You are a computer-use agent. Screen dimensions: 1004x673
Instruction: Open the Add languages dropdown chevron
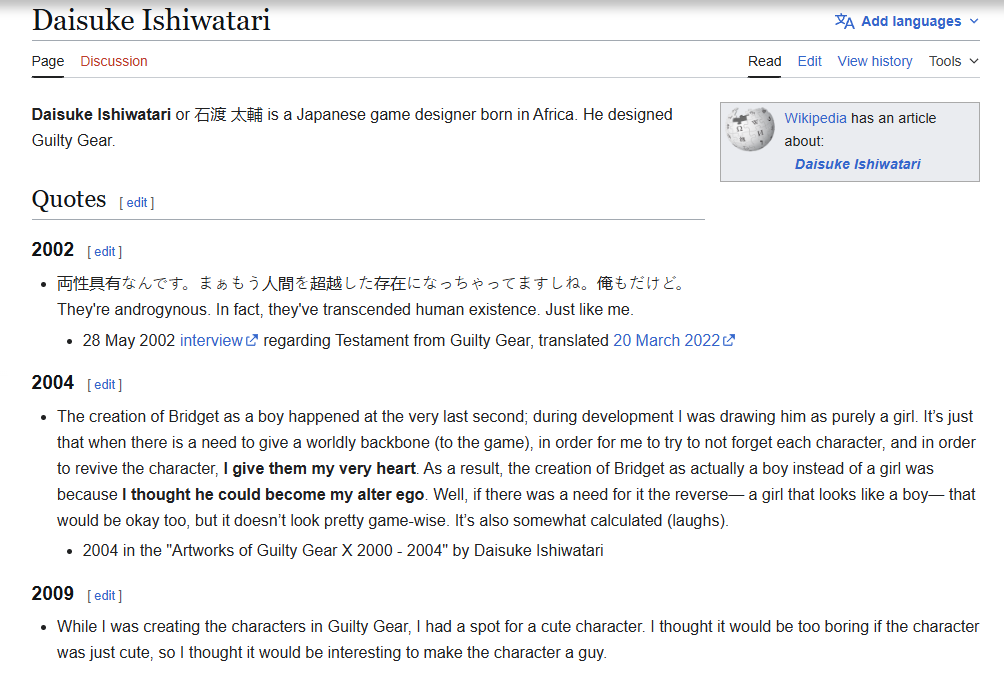pyautogui.click(x=974, y=21)
